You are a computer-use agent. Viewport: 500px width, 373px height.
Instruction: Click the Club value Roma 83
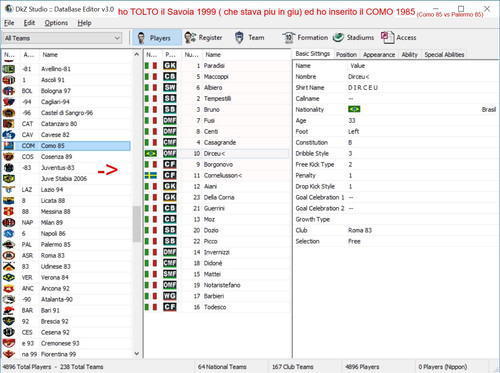[x=360, y=230]
